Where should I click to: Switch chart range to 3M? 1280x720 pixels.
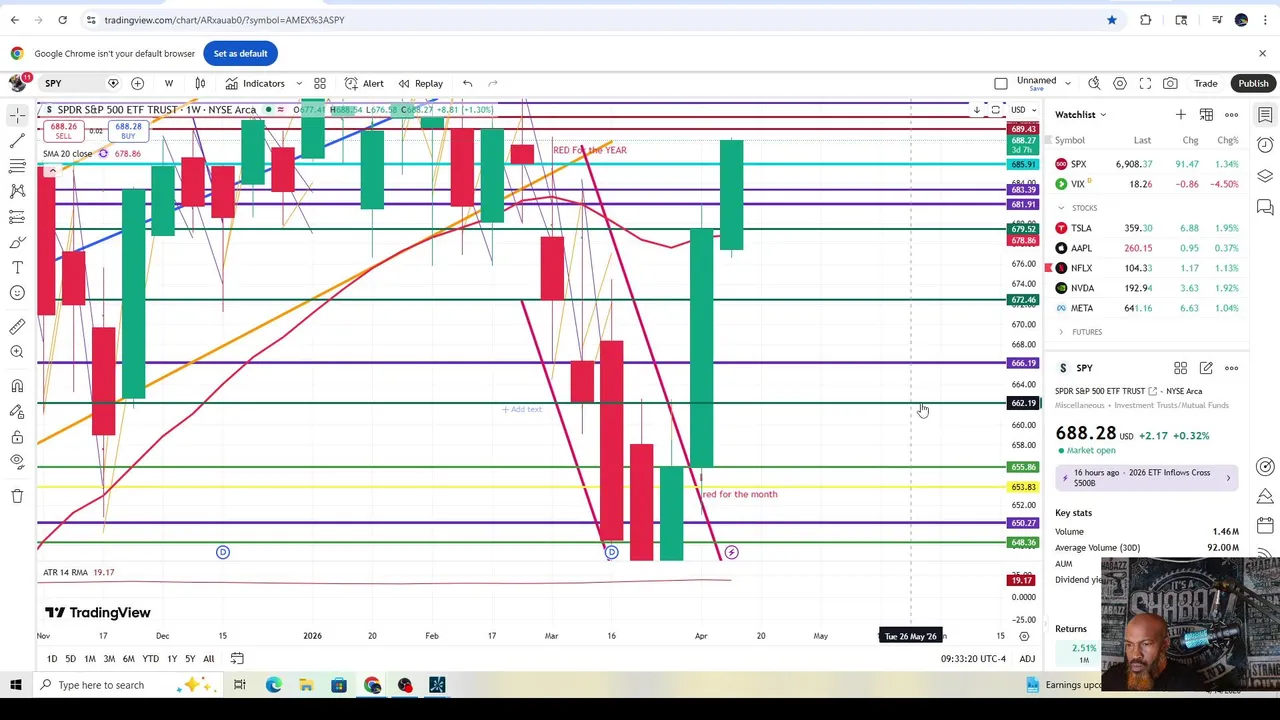(x=109, y=659)
